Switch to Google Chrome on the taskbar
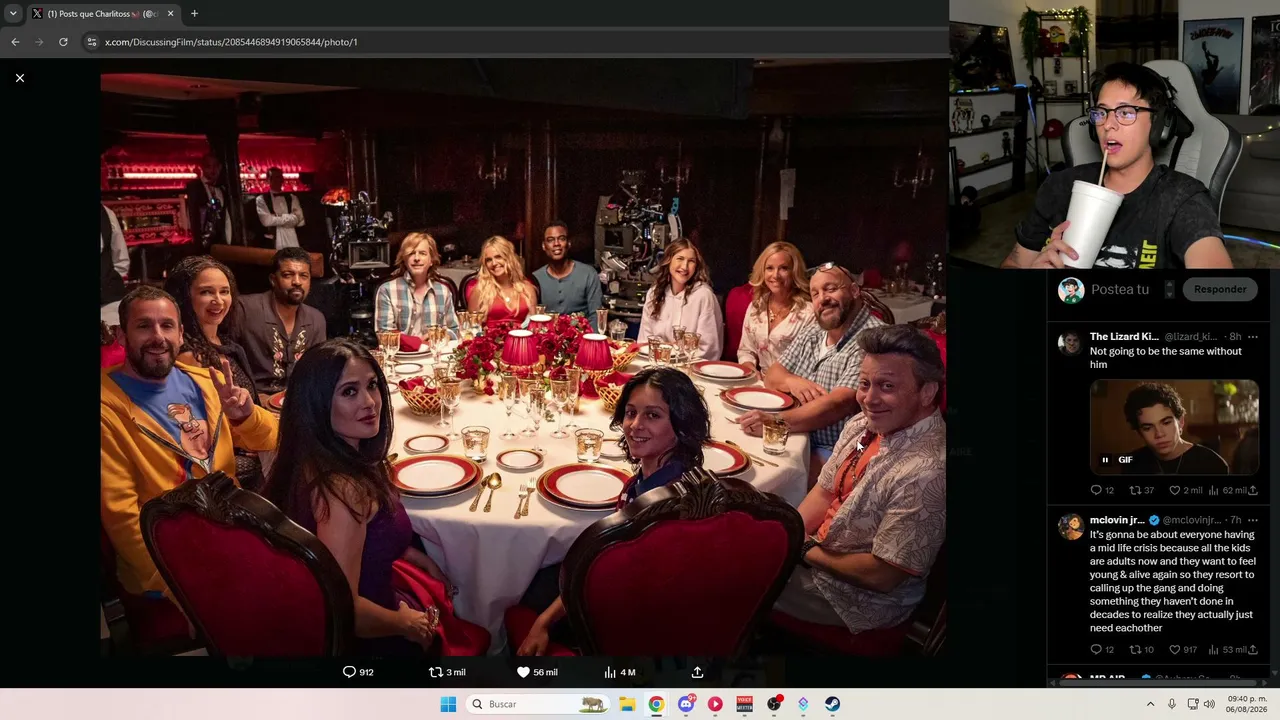This screenshot has width=1280, height=720. click(656, 704)
